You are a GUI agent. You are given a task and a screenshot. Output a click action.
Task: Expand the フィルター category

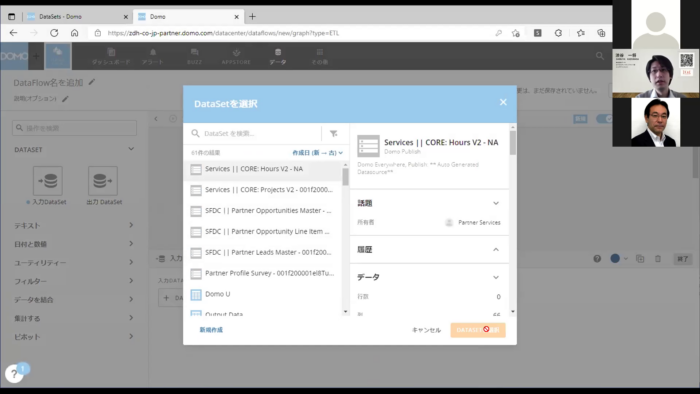click(74, 281)
